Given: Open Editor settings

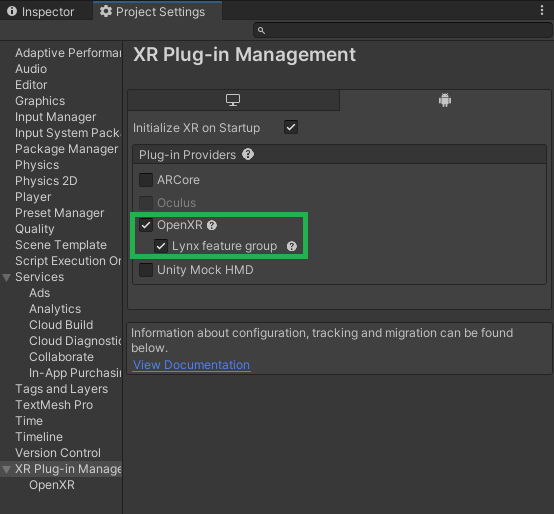Looking at the screenshot, I should click(x=31, y=85).
